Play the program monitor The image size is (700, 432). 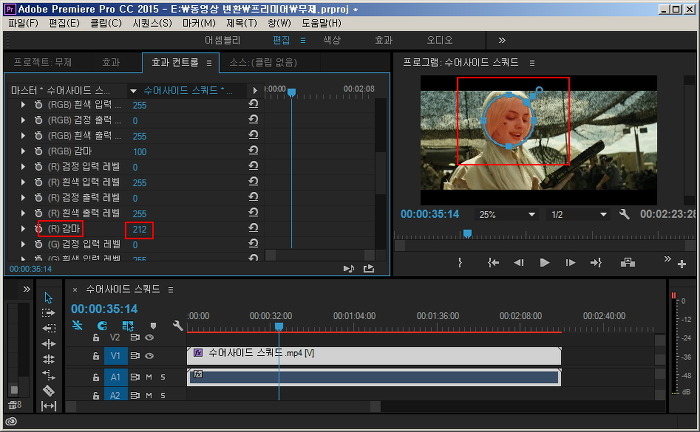pyautogui.click(x=544, y=263)
